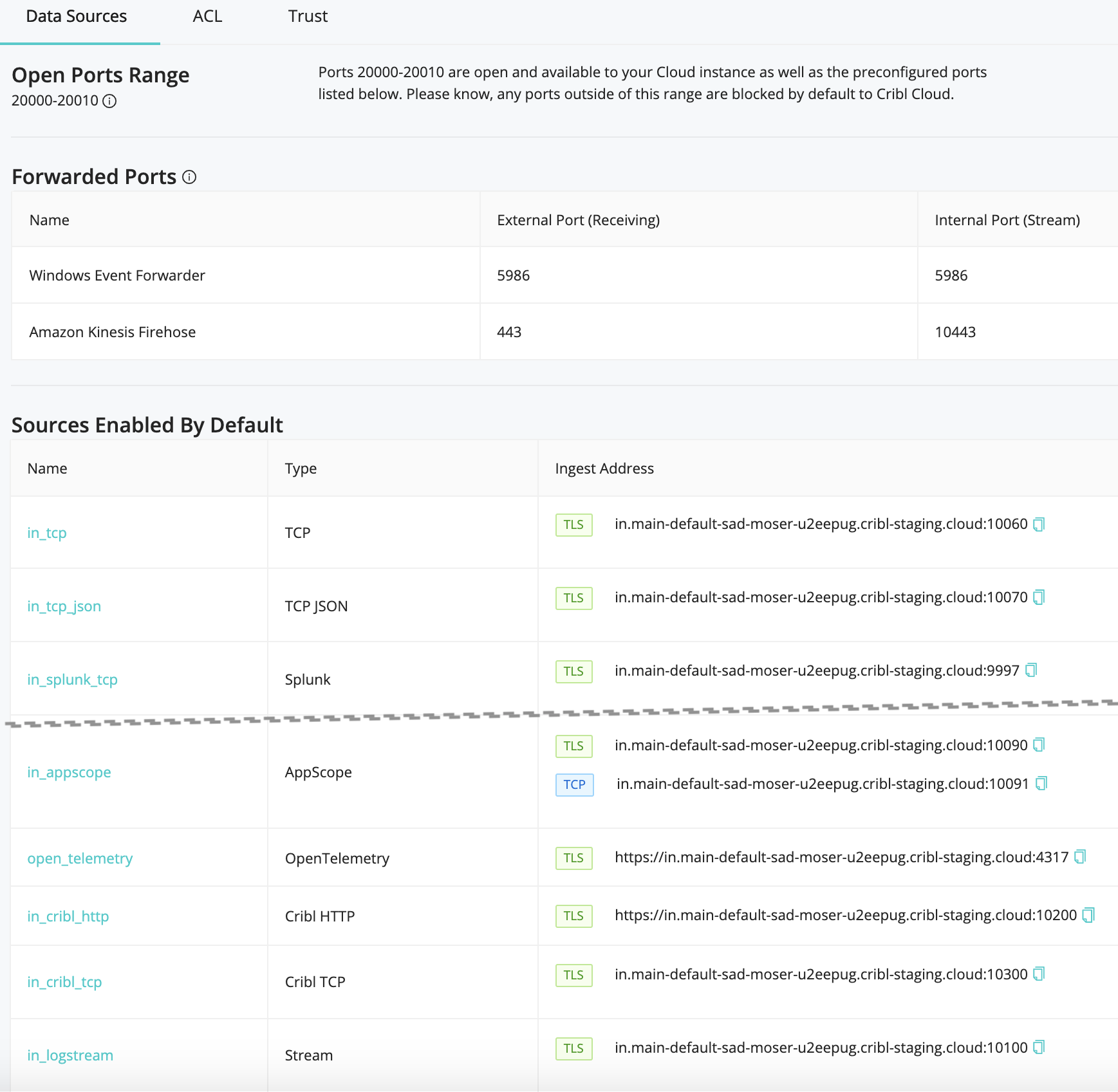Switch to the ACL tab
This screenshot has width=1118, height=1092.
click(x=207, y=16)
